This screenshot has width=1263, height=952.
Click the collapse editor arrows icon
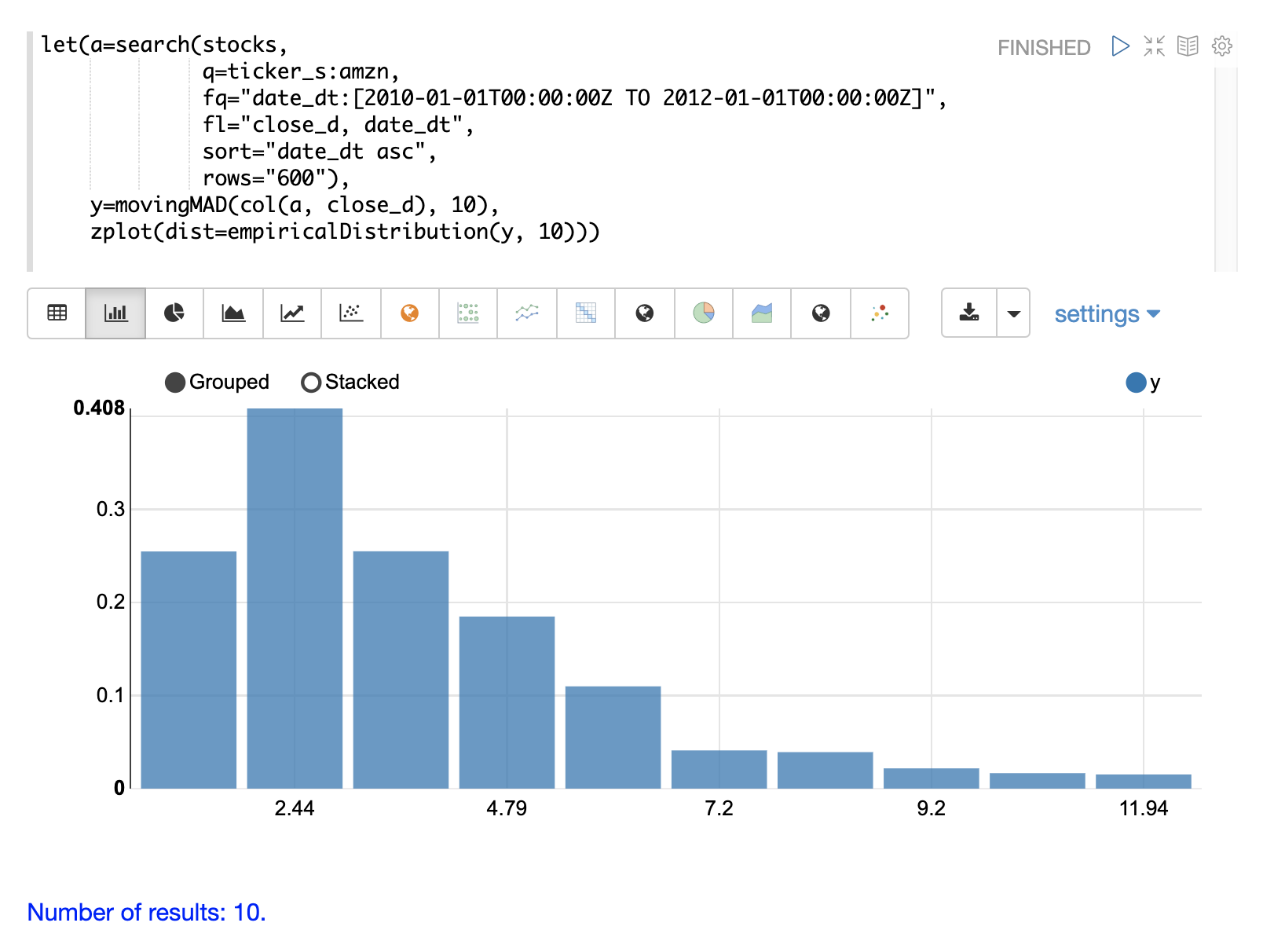coord(1154,46)
